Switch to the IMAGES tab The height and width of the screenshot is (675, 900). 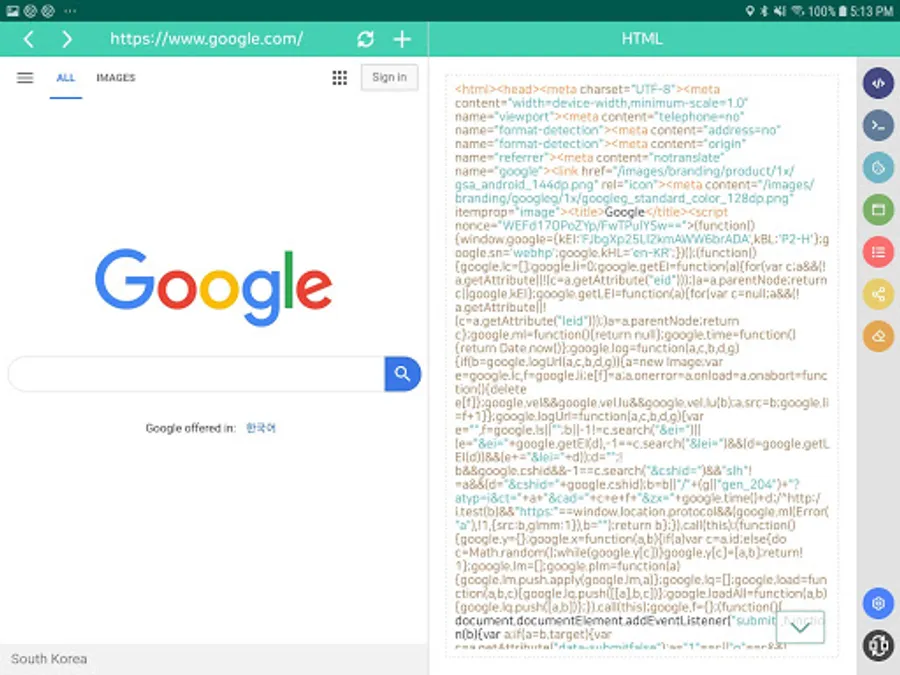pos(115,77)
